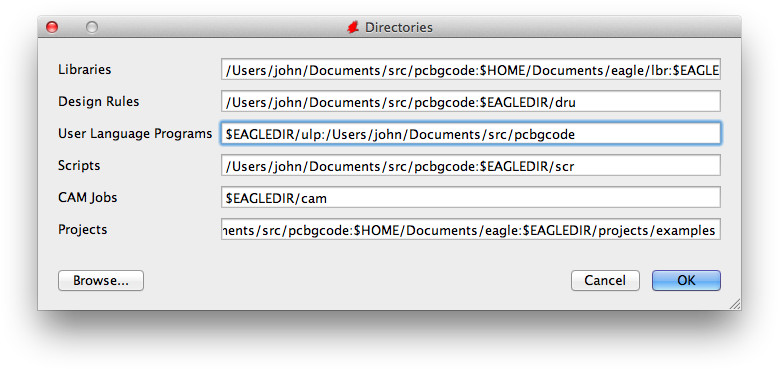
Task: Close the Directories dialog with red button
Action: [x=52, y=27]
